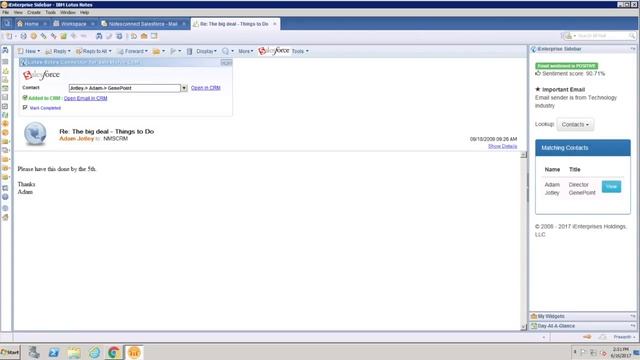This screenshot has height=360, width=640.
Task: Click the Contact combo box field
Action: click(x=124, y=88)
